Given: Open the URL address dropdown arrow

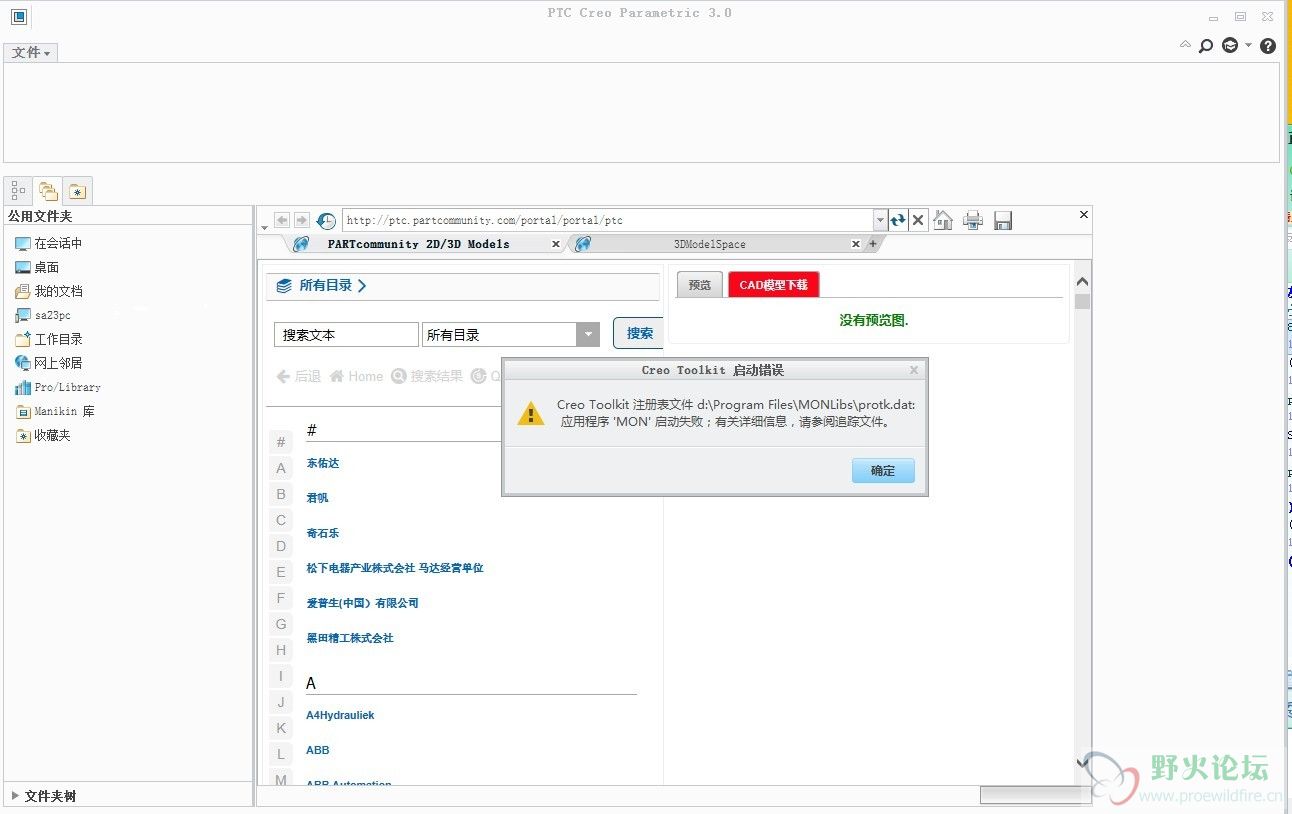Looking at the screenshot, I should pos(880,220).
